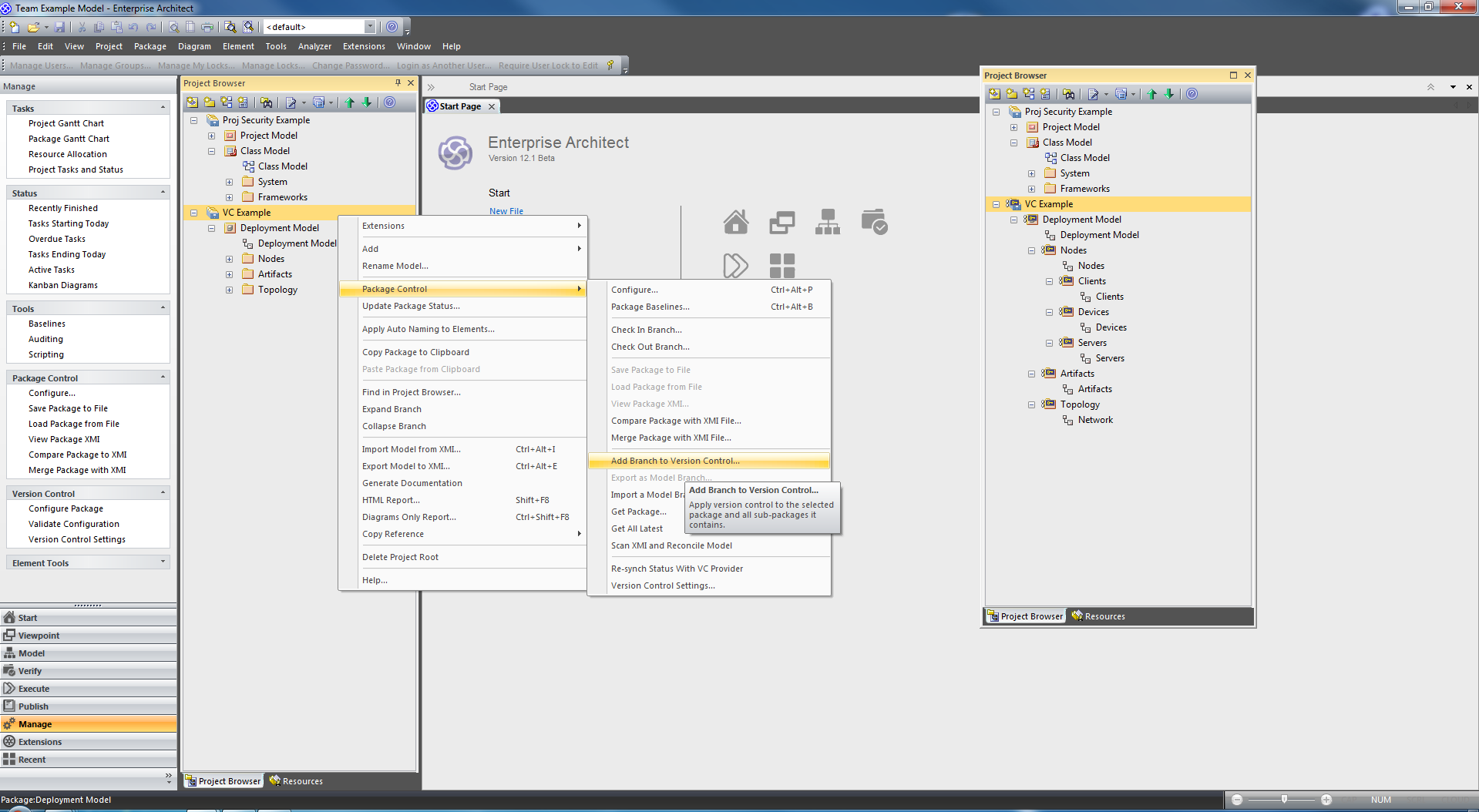Collapse the Servers node in floating Project Browser
The image size is (1479, 812).
tap(1049, 343)
